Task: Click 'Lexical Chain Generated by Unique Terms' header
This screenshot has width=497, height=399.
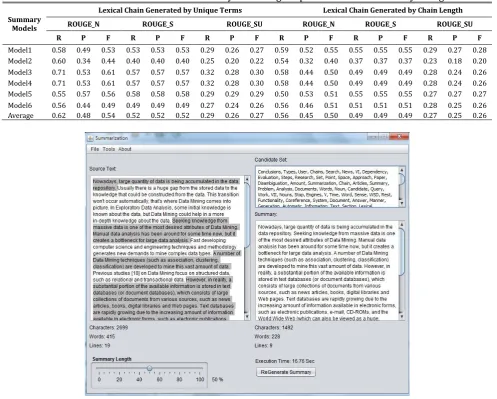Action: 170,10
